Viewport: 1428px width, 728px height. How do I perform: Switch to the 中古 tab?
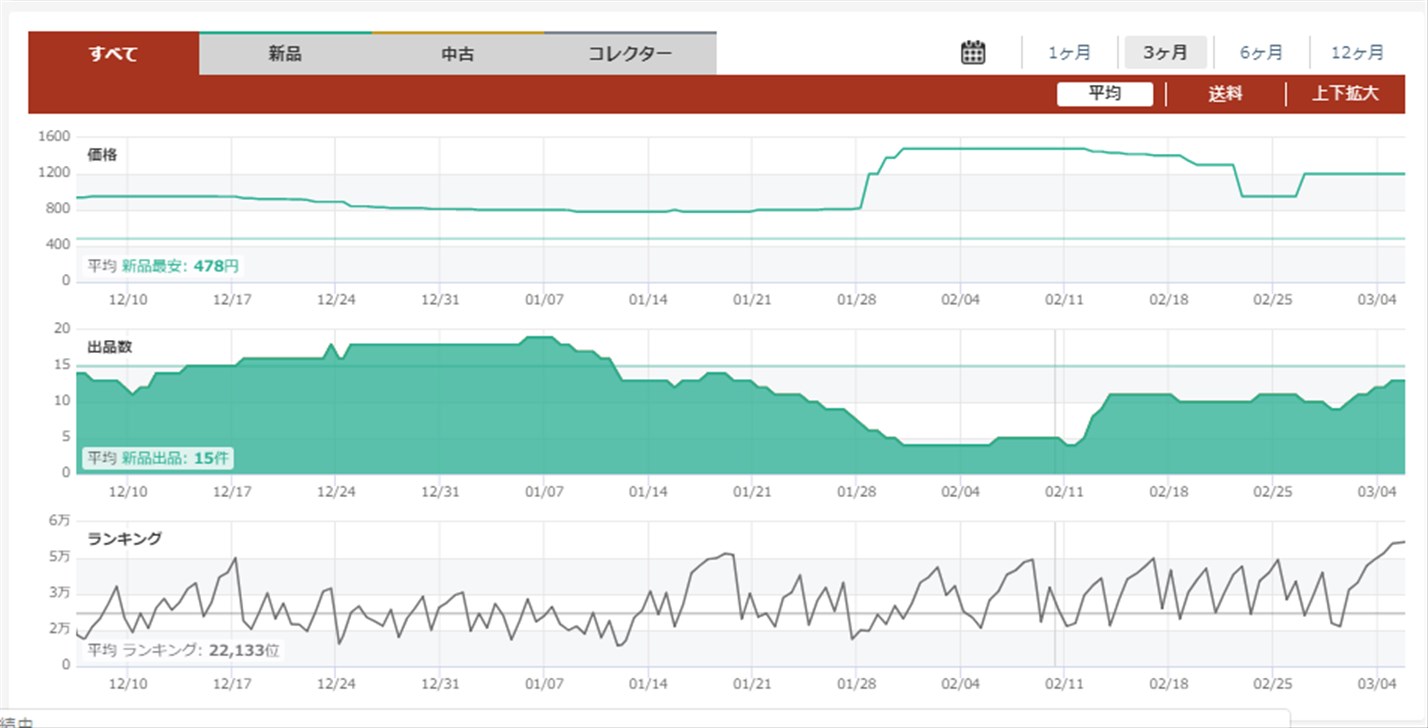click(458, 54)
